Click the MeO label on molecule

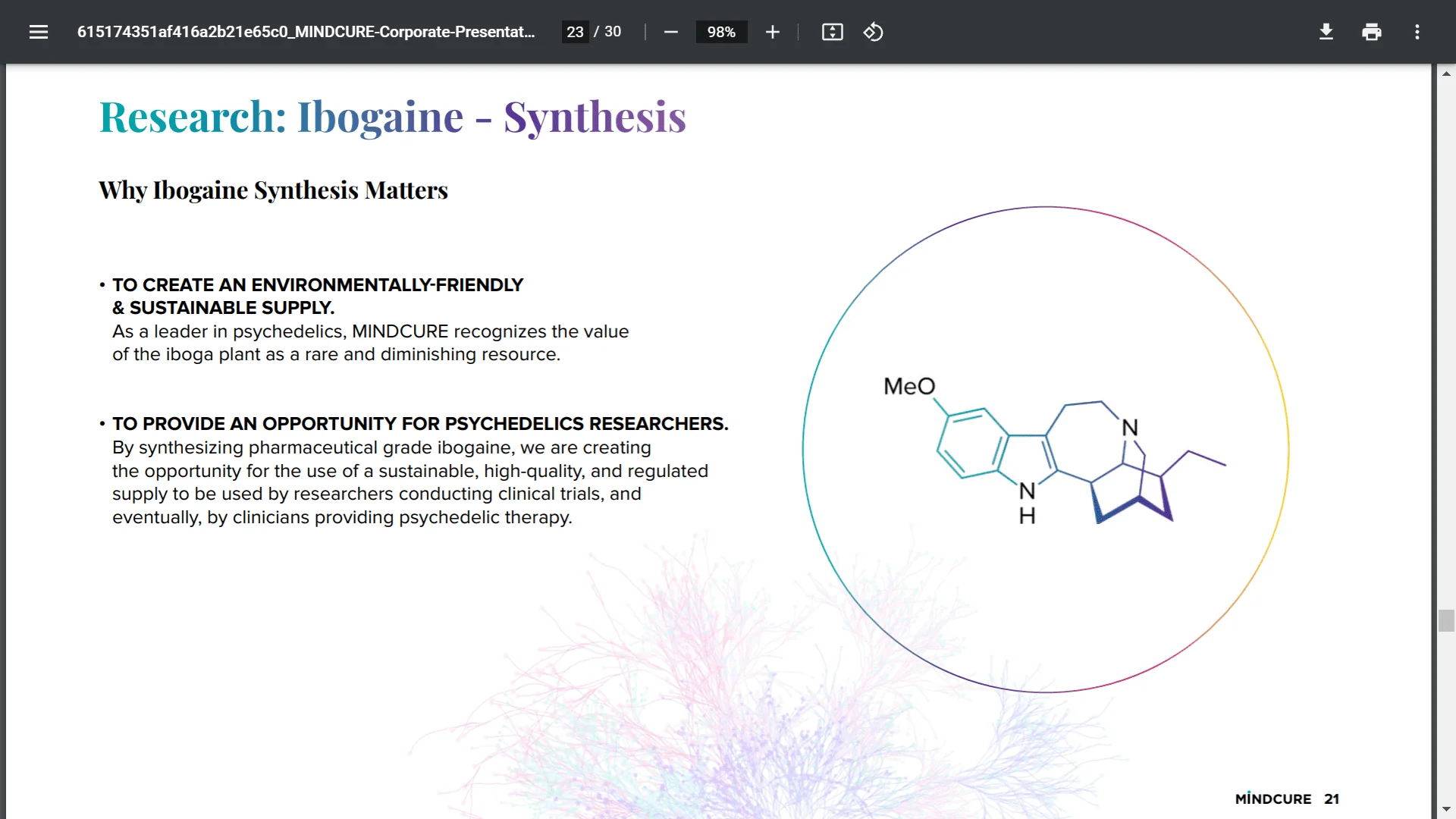[x=909, y=386]
